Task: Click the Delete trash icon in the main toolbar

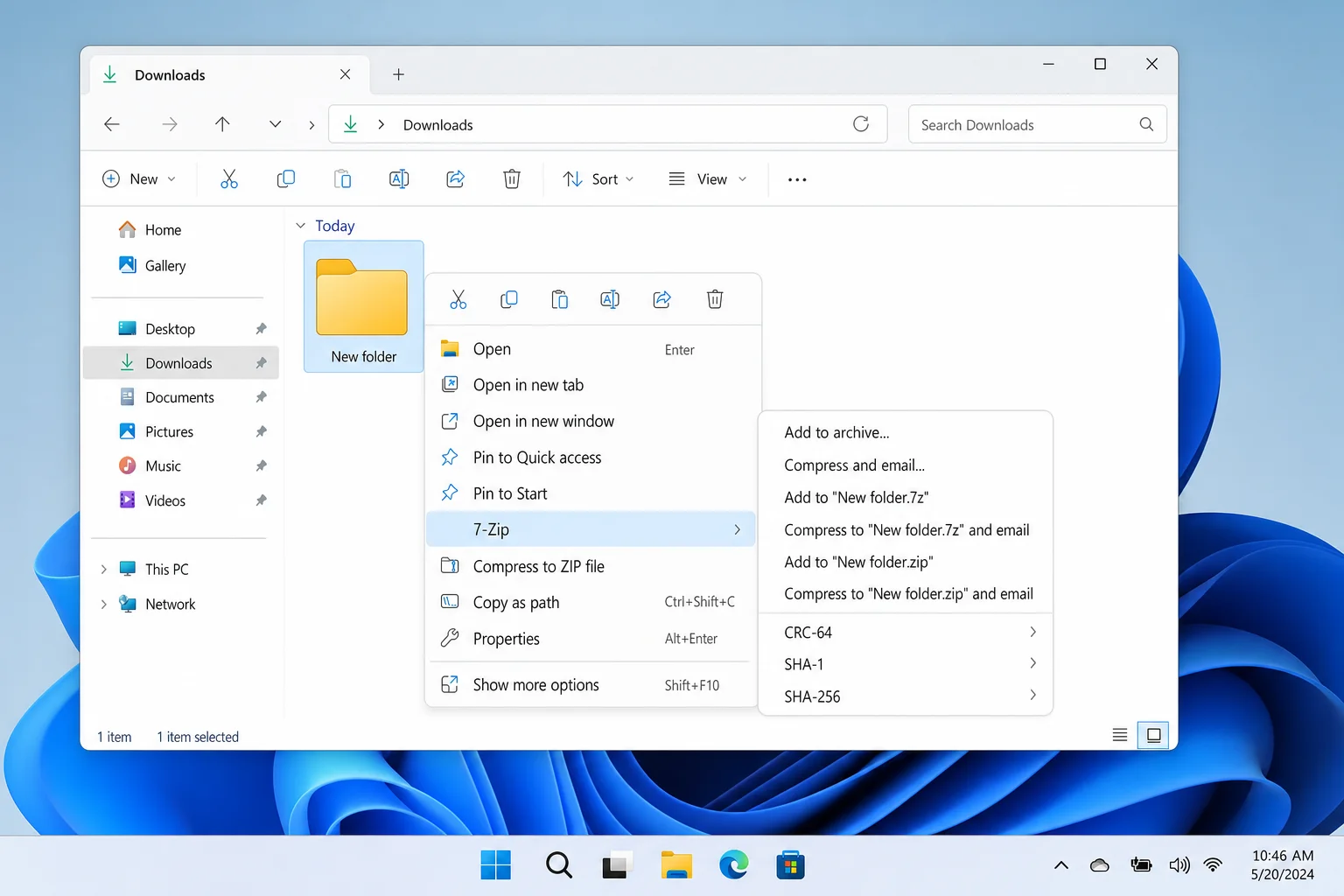Action: [512, 179]
